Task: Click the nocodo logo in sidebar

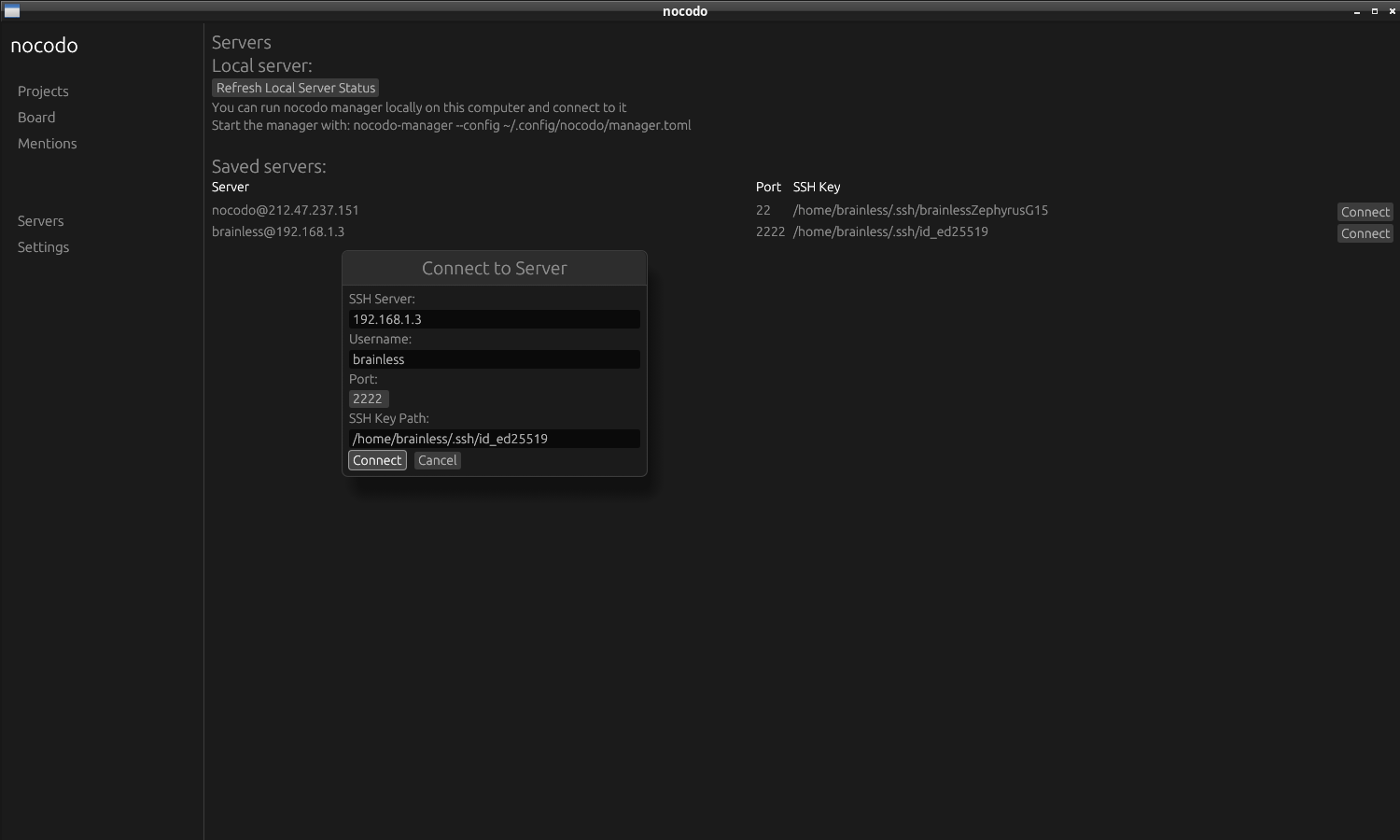Action: [x=43, y=45]
